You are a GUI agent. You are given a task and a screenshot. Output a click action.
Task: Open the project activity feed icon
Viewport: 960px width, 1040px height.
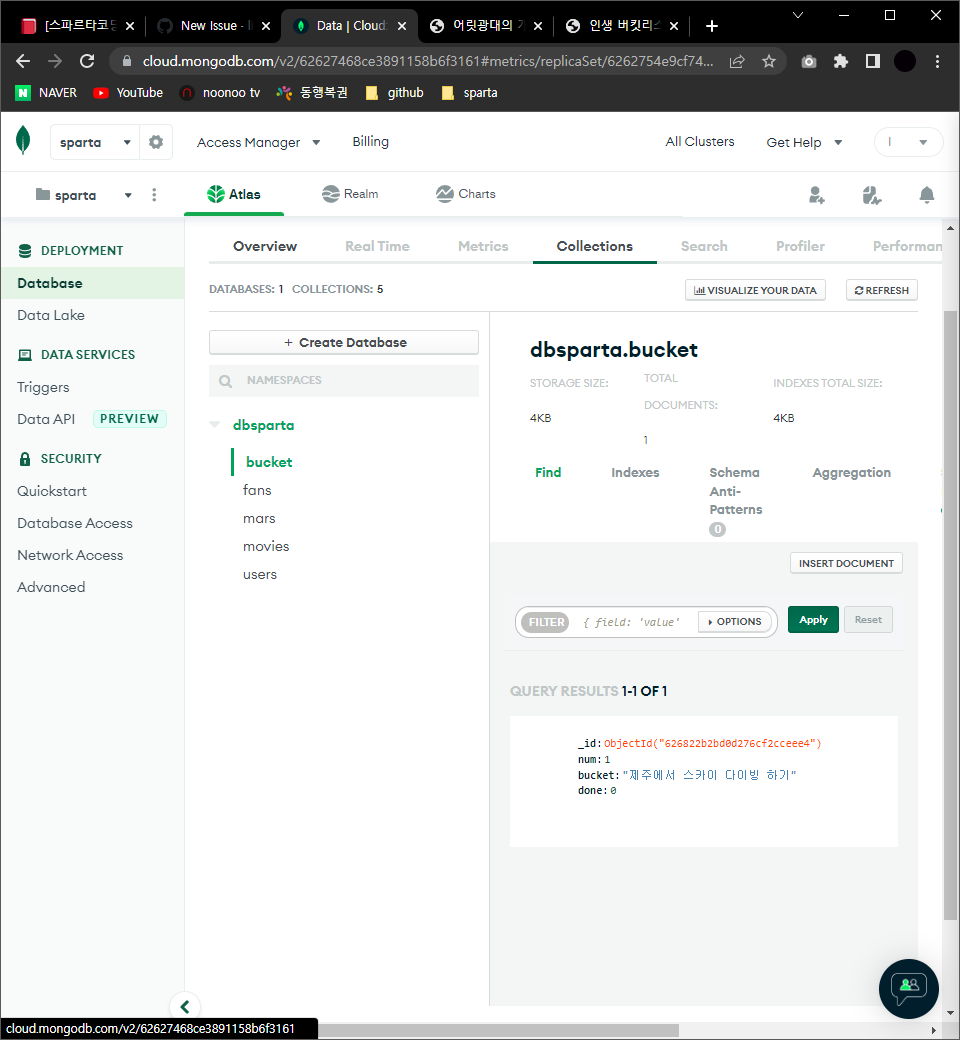point(872,194)
